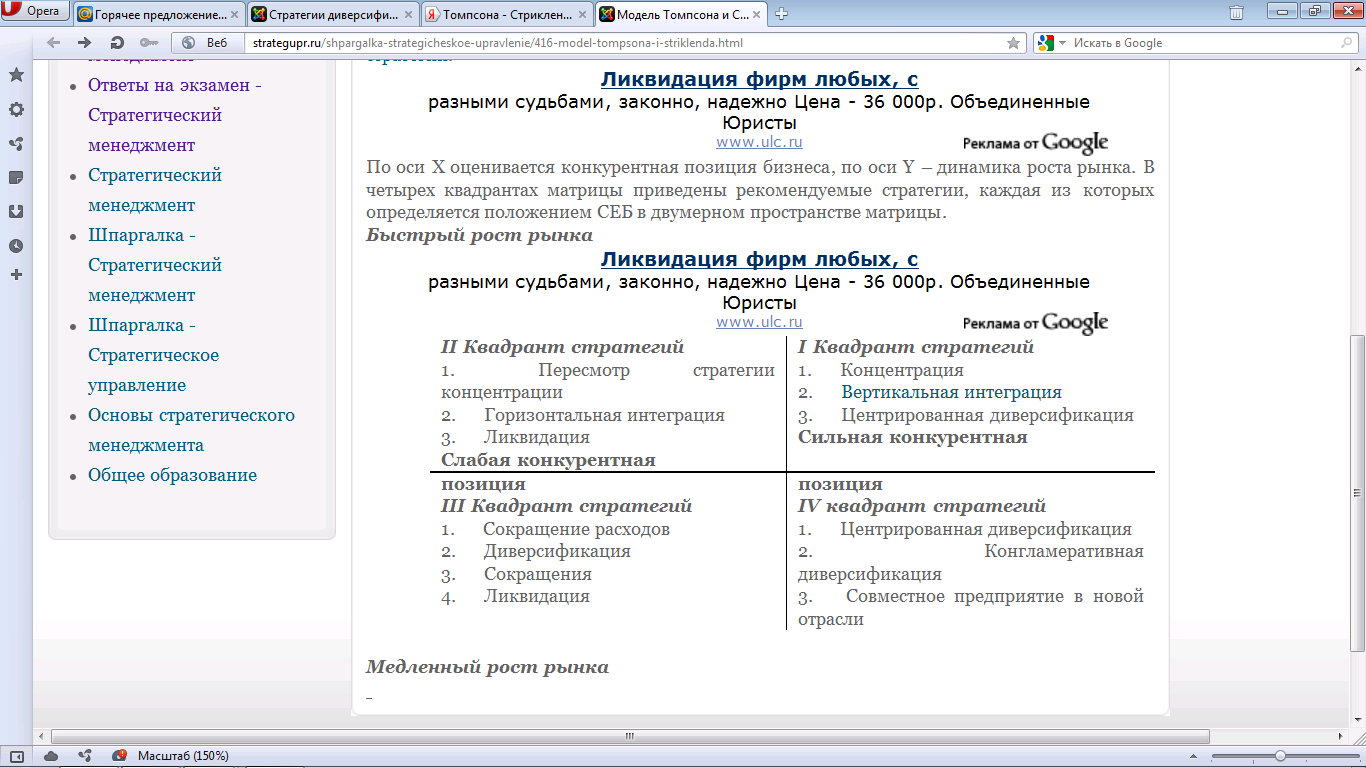The width and height of the screenshot is (1366, 768).
Task: Click the upper Реклама от Google label
Action: [x=1036, y=143]
